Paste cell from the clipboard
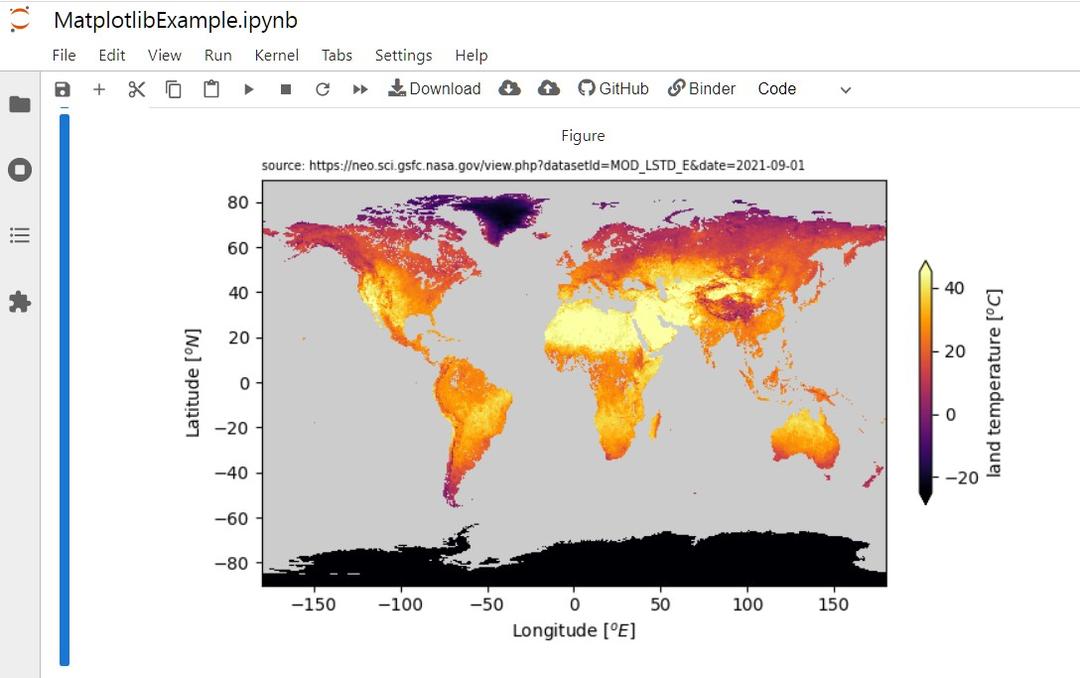This screenshot has height=678, width=1080. point(211,89)
